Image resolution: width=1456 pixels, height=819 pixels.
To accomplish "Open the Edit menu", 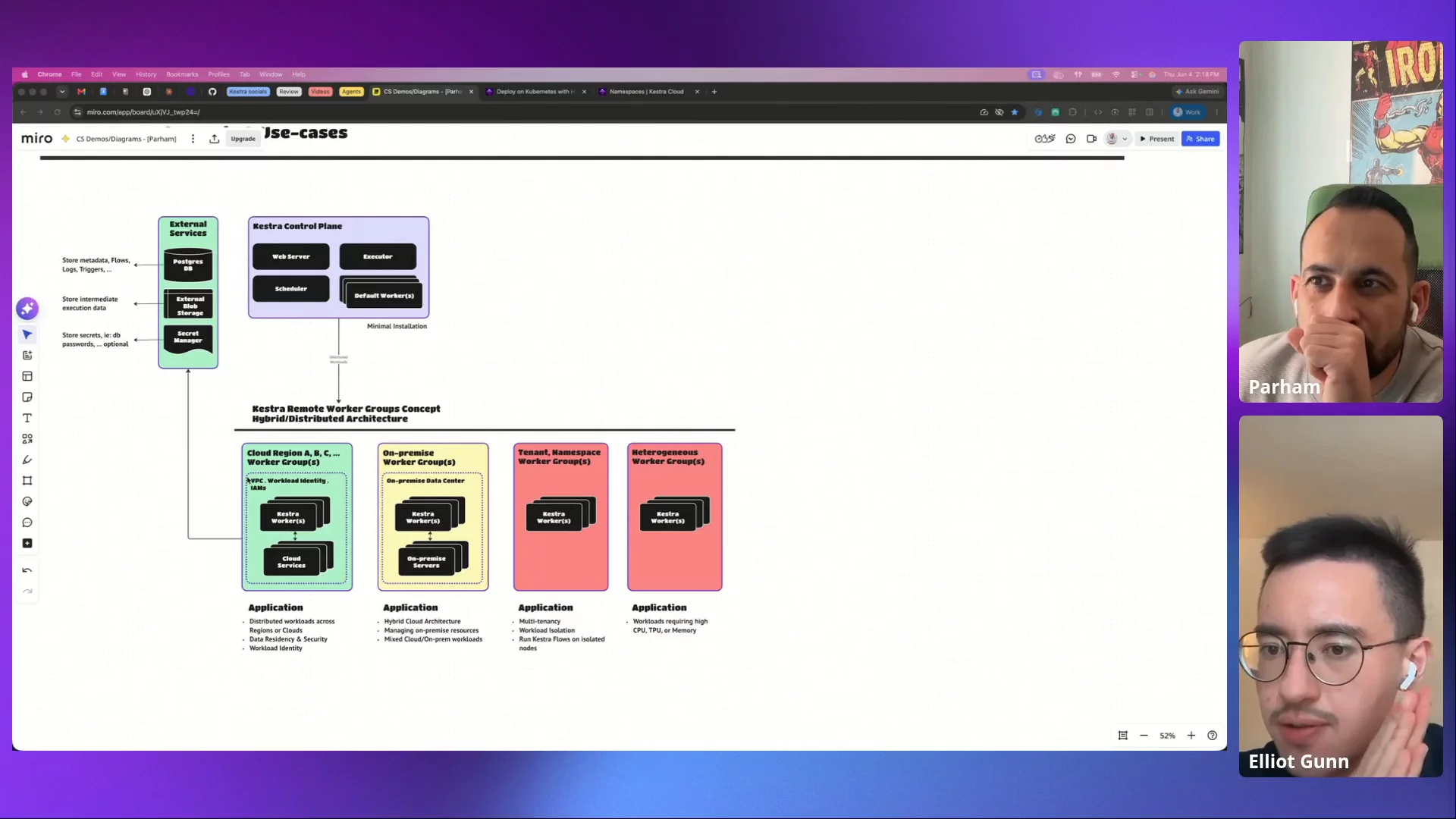I will 96,74.
